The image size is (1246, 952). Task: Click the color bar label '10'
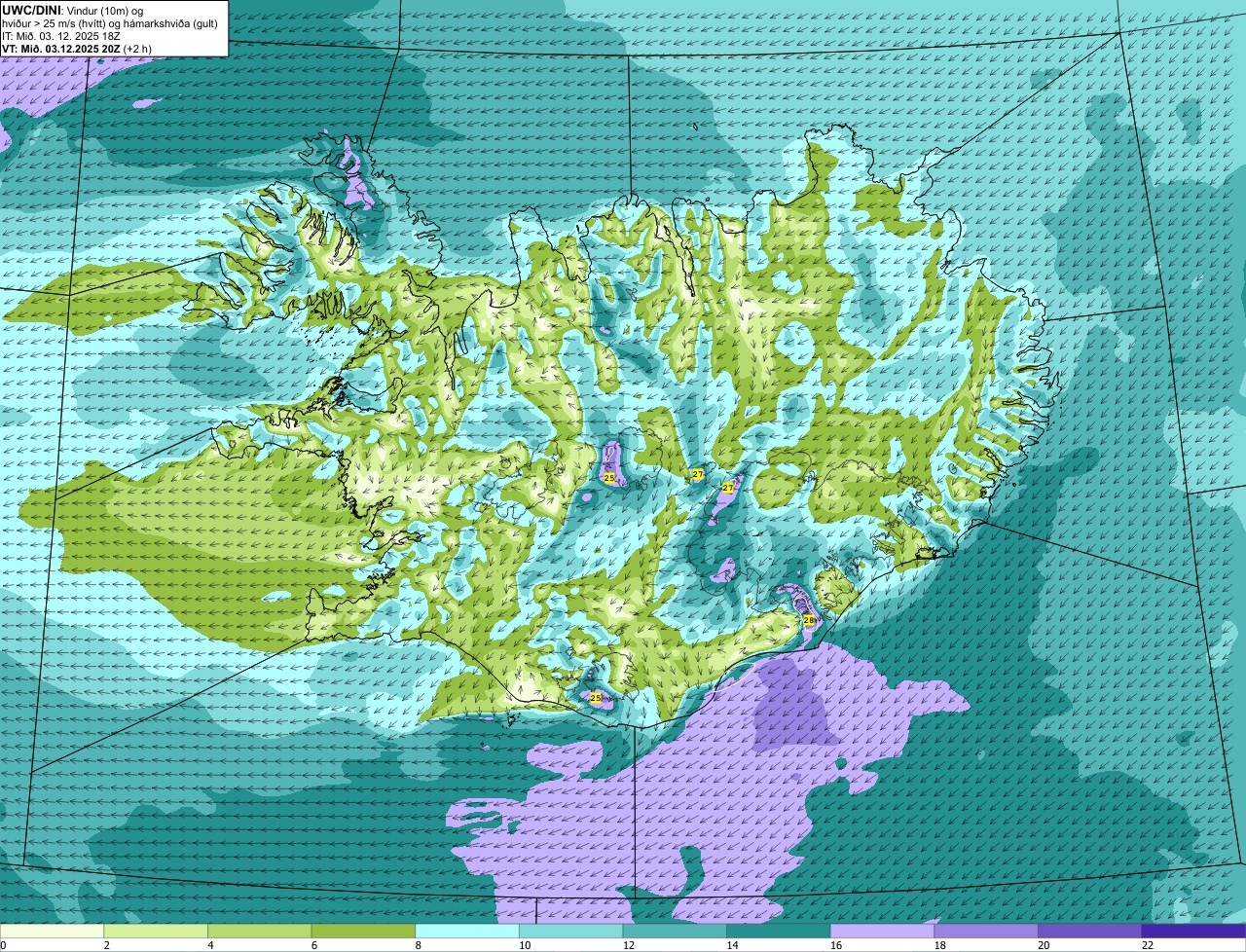pos(525,945)
